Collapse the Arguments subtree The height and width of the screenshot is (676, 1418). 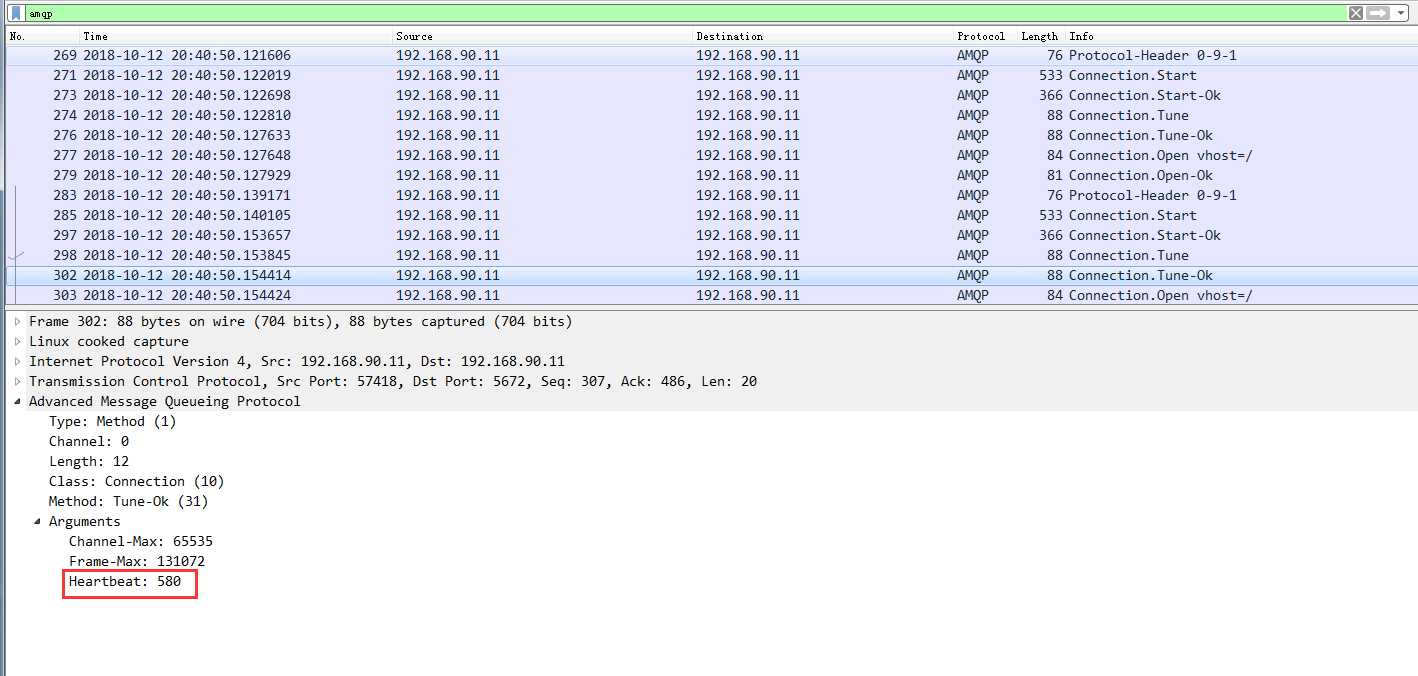[37, 522]
